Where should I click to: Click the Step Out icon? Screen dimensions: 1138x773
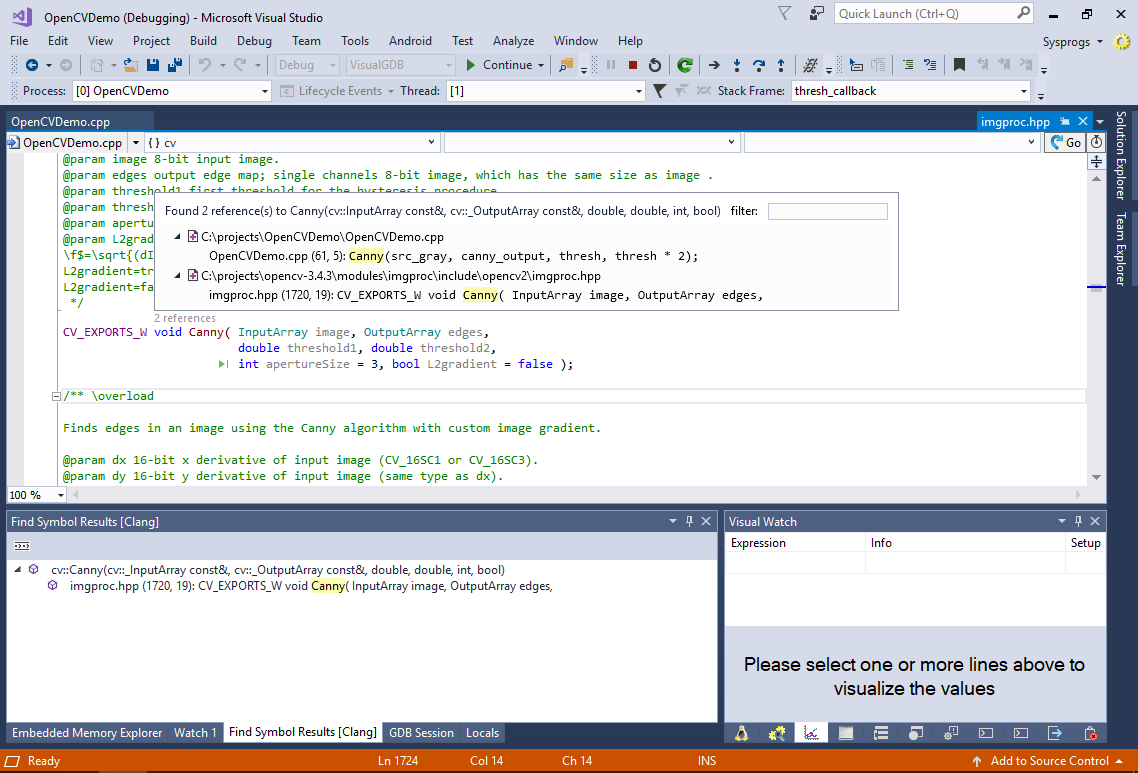[x=781, y=65]
